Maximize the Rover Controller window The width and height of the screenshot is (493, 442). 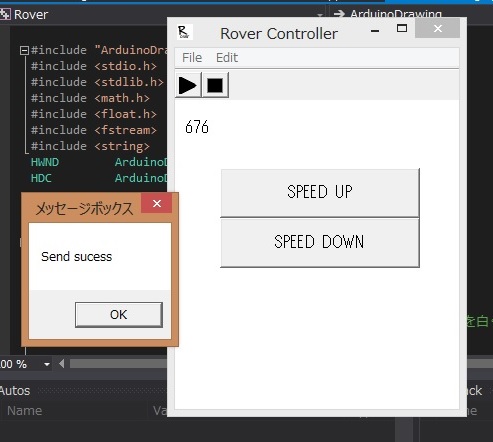[402, 29]
